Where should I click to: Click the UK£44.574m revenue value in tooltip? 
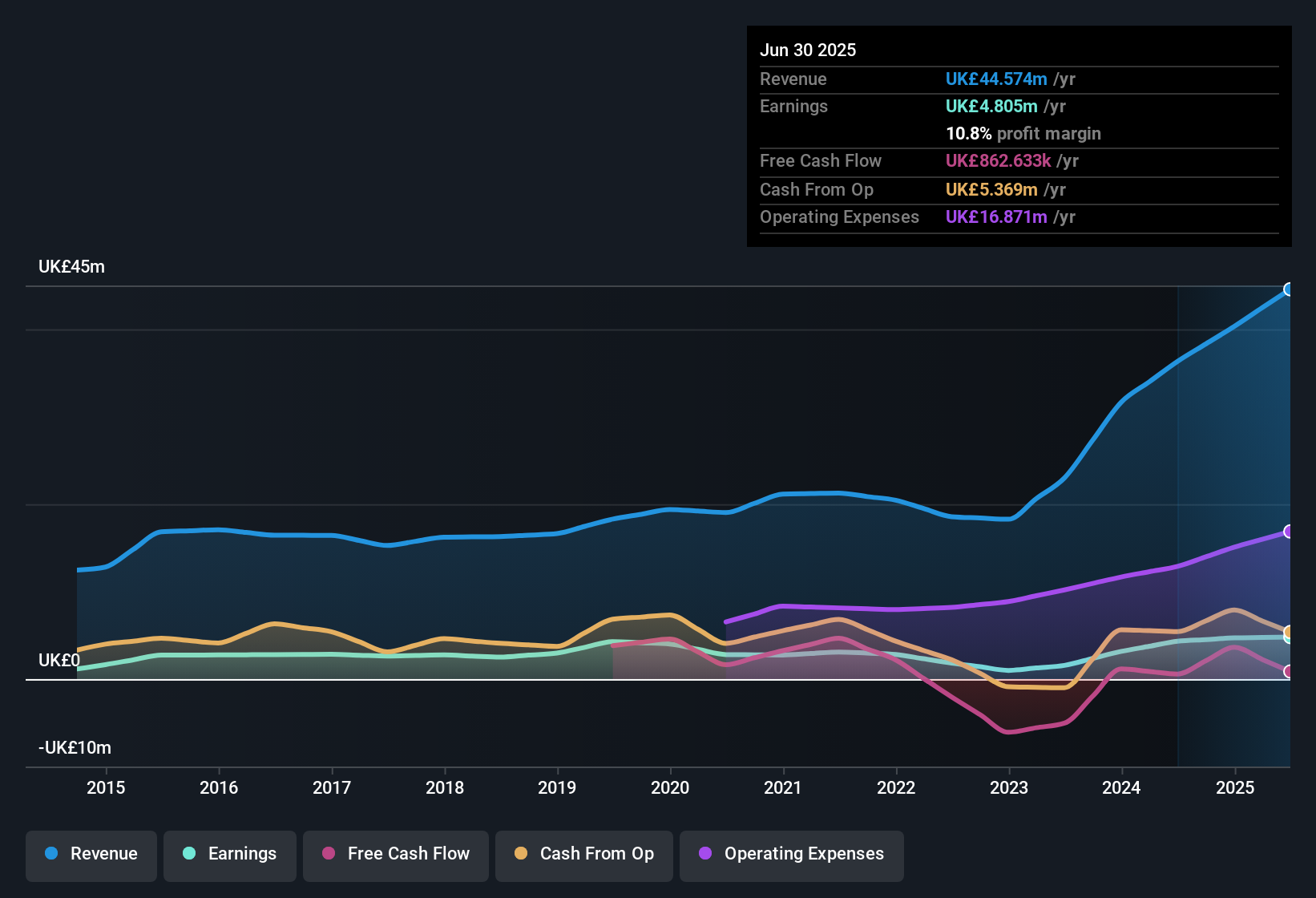(996, 79)
